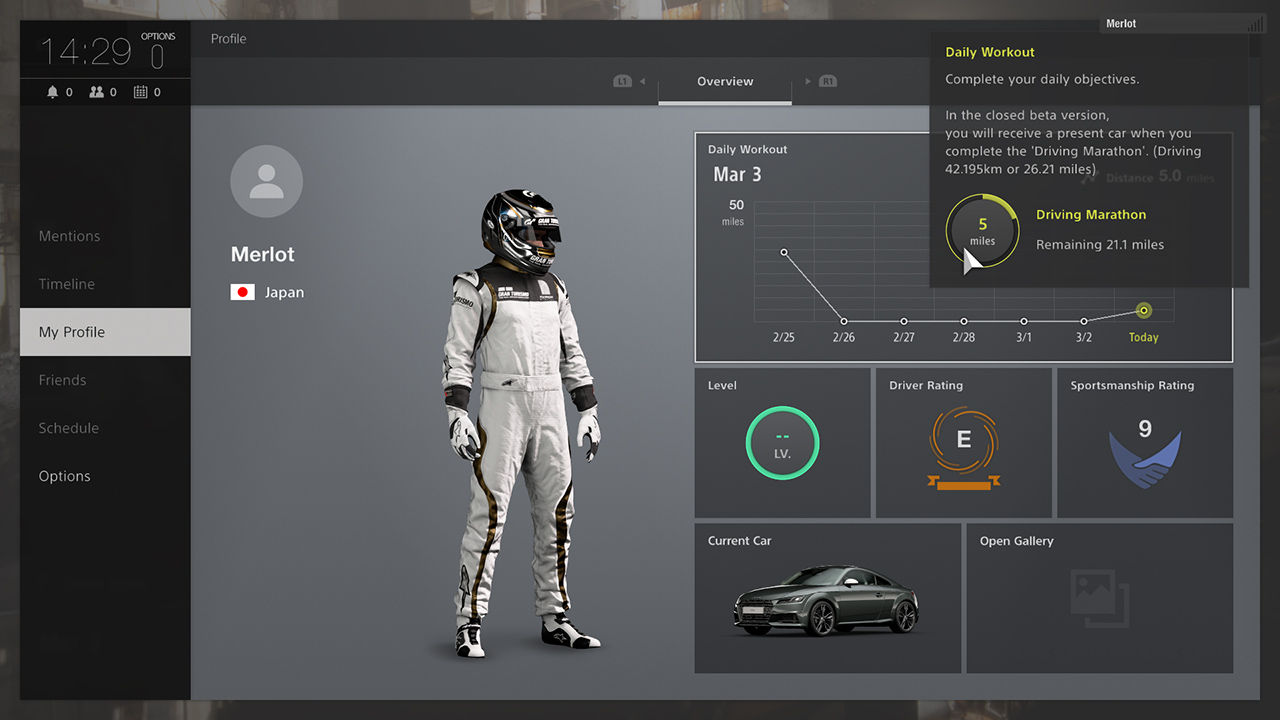
Task: Open the Driving Marathon link
Action: [1091, 214]
